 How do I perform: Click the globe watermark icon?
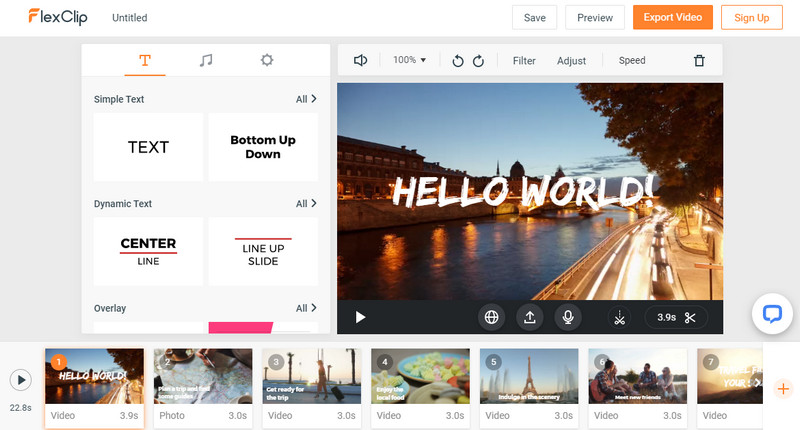(491, 317)
